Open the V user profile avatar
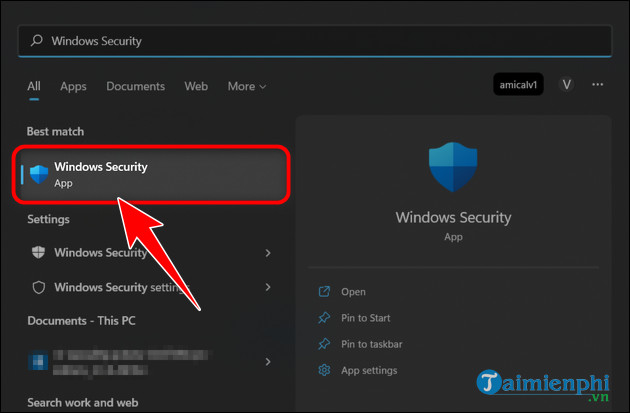The width and height of the screenshot is (630, 413). (567, 85)
